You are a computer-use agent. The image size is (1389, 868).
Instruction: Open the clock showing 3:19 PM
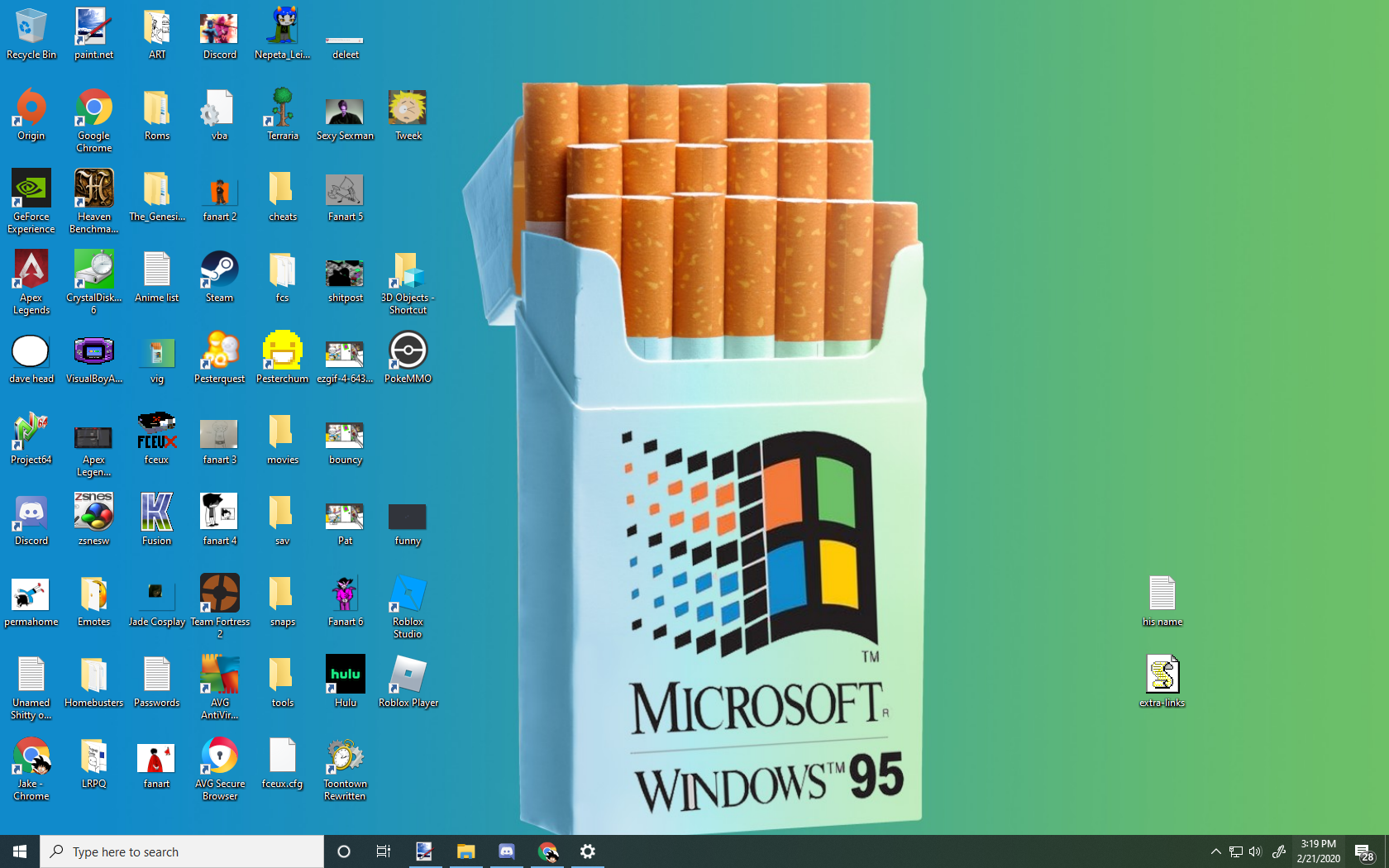pos(1318,851)
